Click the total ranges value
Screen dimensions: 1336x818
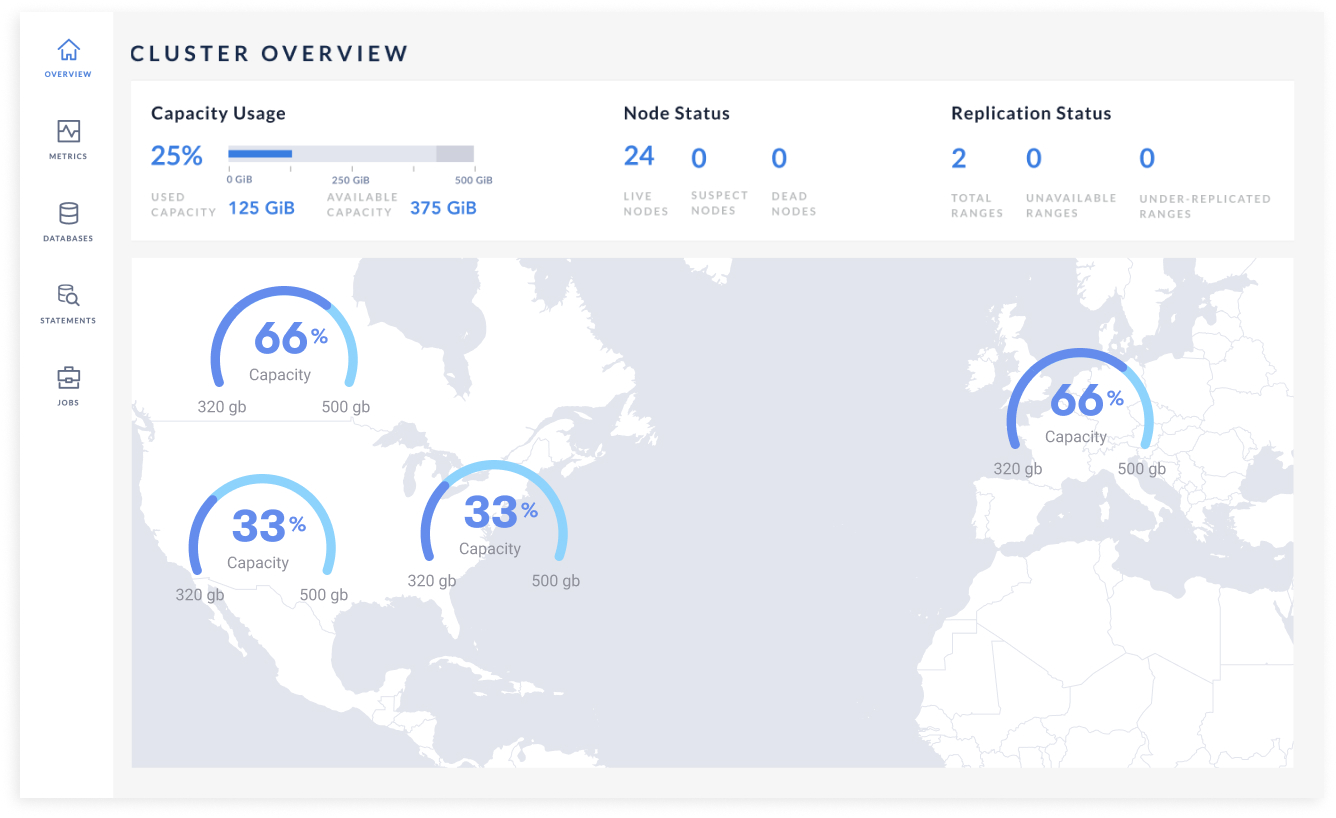pos(959,158)
